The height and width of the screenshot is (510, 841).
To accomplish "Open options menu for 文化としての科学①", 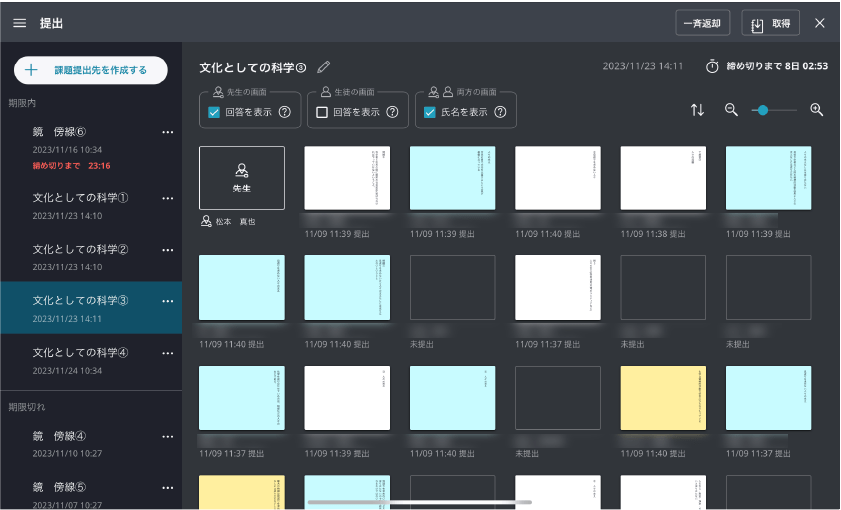I will click(168, 198).
